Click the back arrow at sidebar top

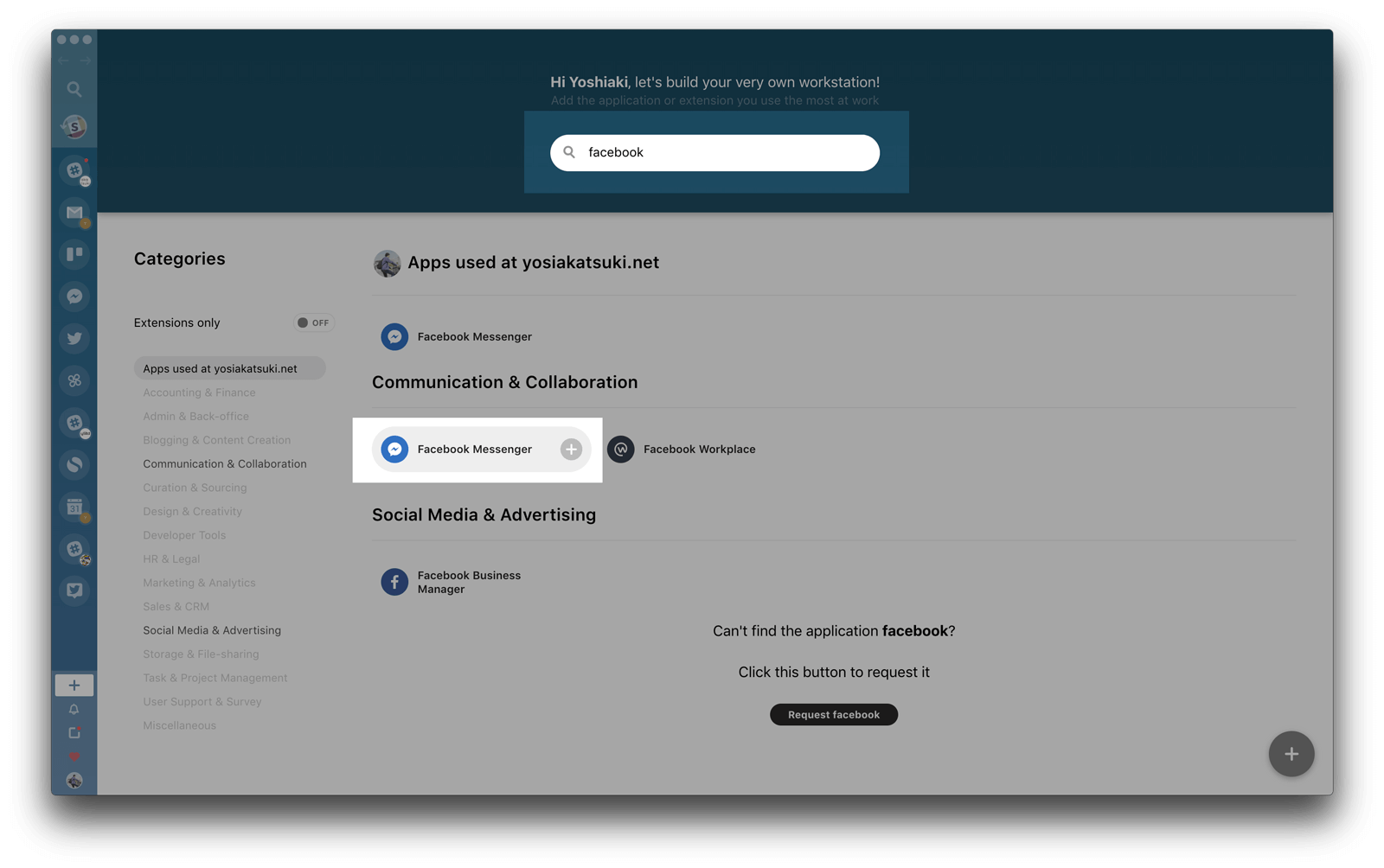coord(64,61)
